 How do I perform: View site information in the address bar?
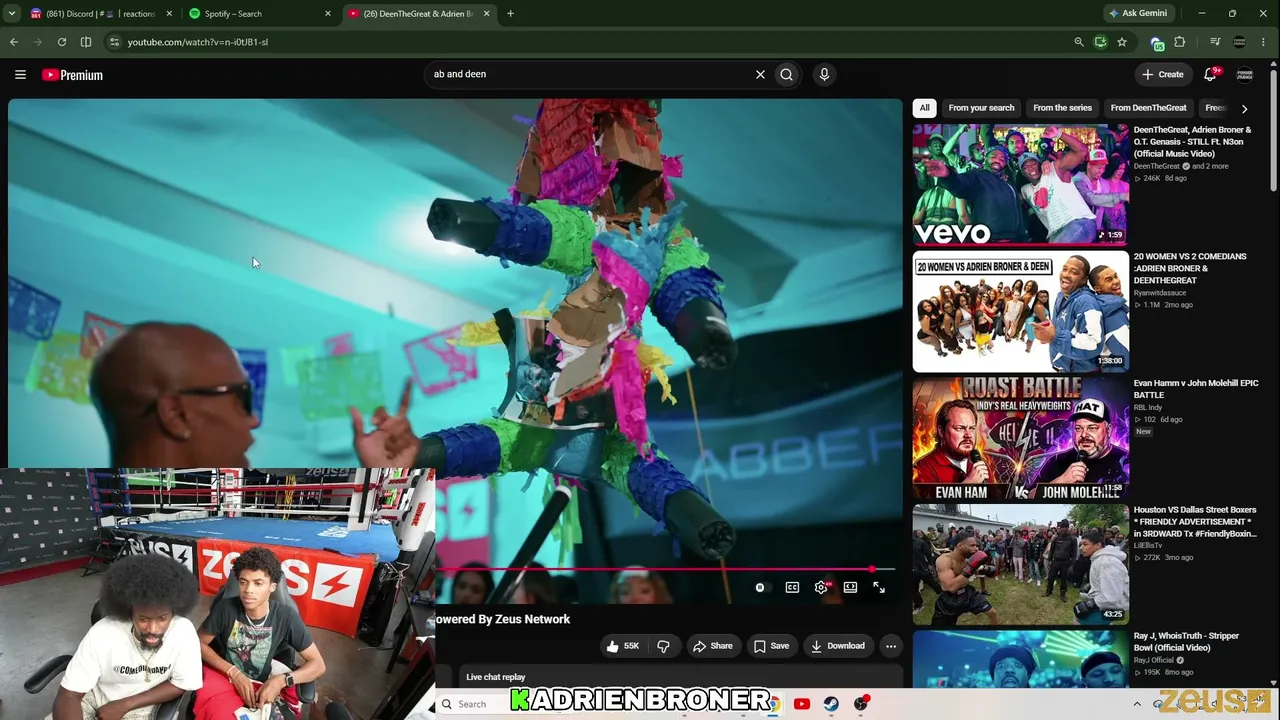(114, 42)
